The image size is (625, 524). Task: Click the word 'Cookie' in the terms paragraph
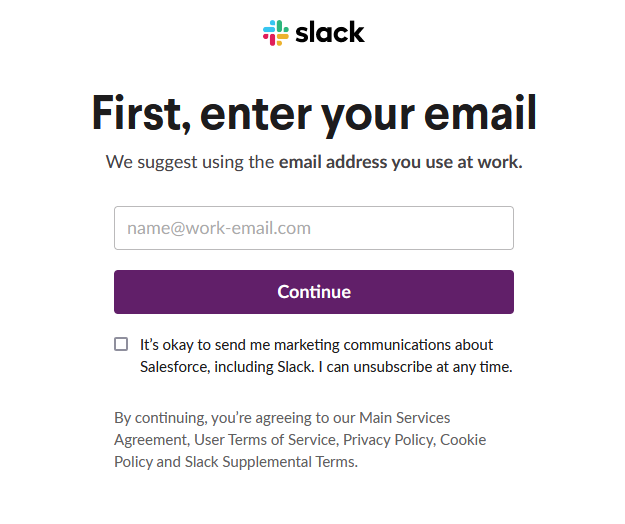(463, 440)
